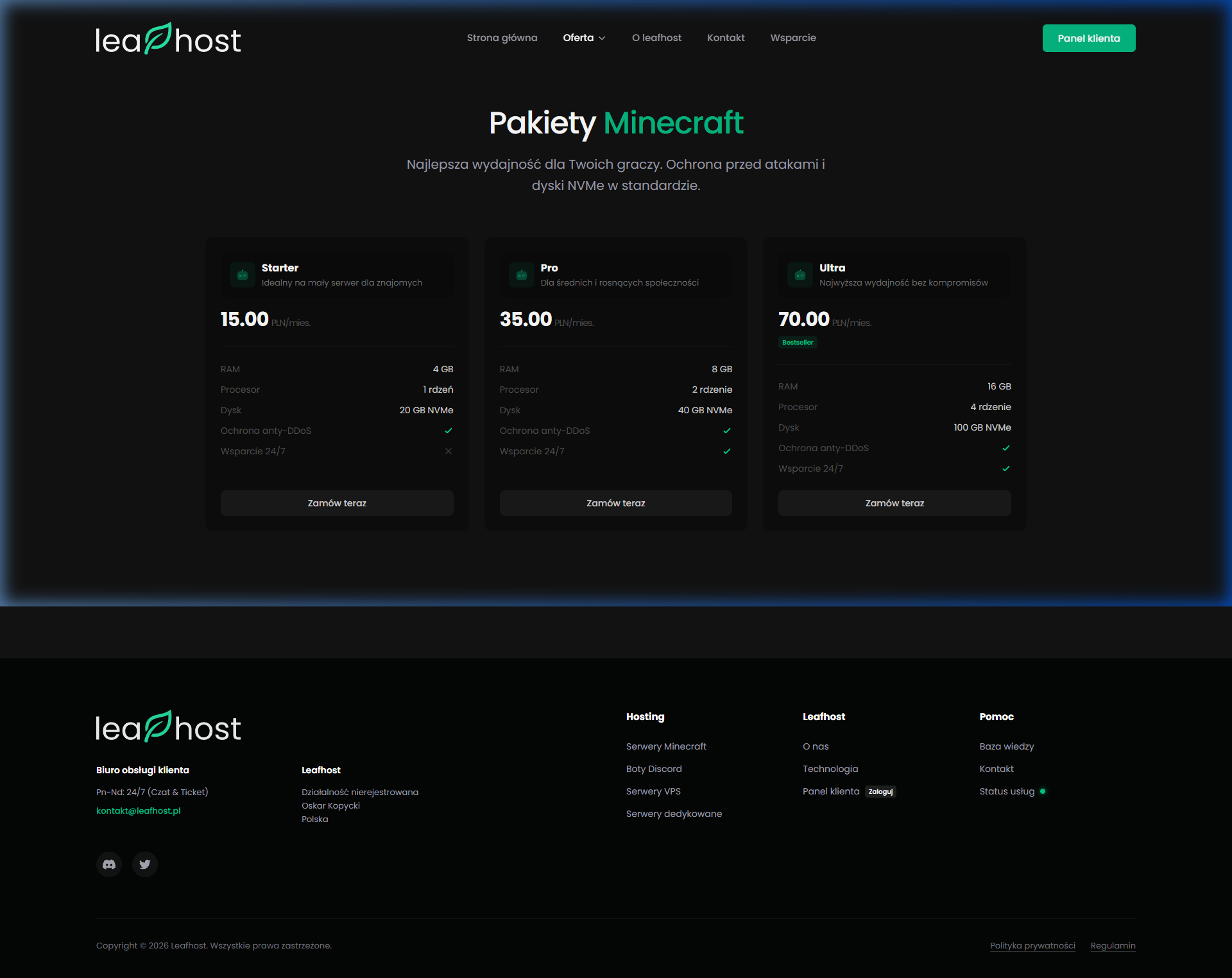Open the Panel klienta footer link
1232x978 pixels.
[x=831, y=791]
